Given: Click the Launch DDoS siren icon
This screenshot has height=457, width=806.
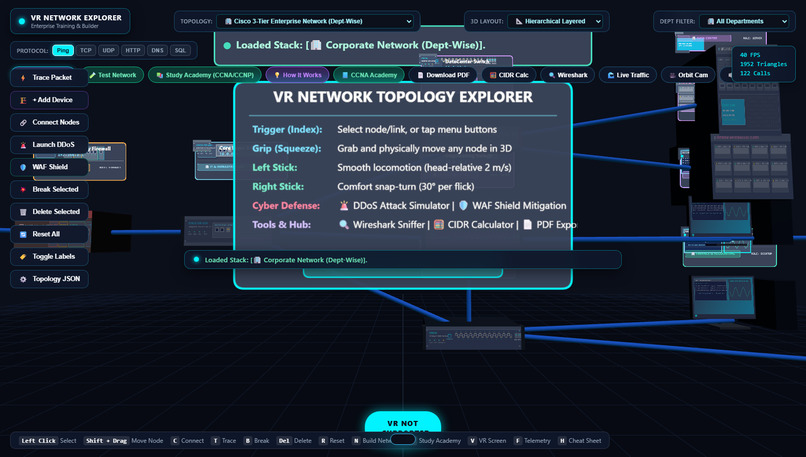Looking at the screenshot, I should pyautogui.click(x=23, y=145).
